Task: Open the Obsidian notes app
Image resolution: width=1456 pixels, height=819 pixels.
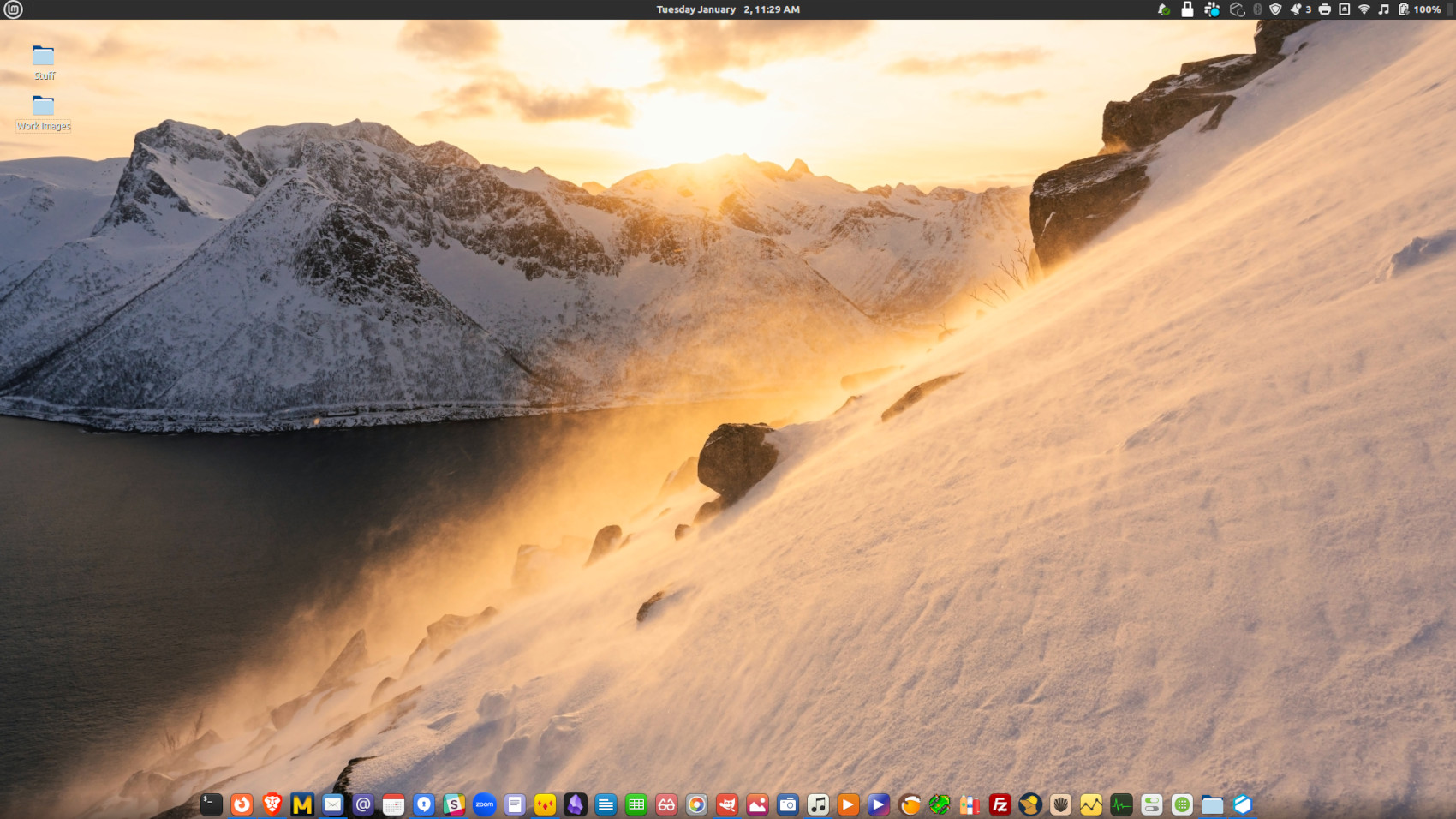Action: 575,804
